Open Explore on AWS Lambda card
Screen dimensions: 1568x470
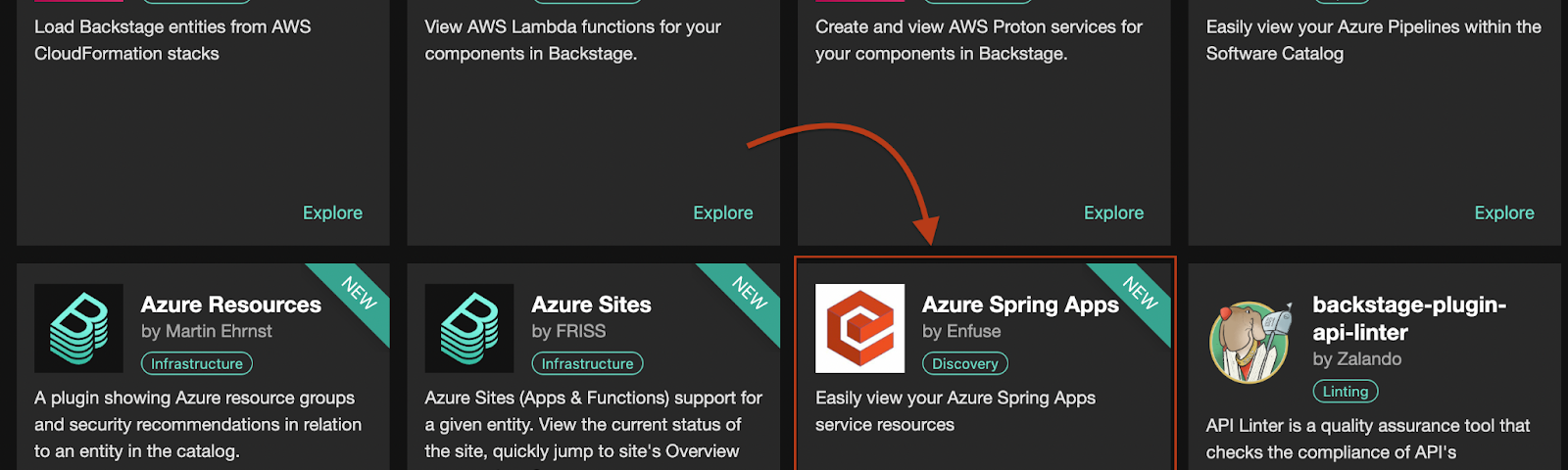(x=723, y=212)
